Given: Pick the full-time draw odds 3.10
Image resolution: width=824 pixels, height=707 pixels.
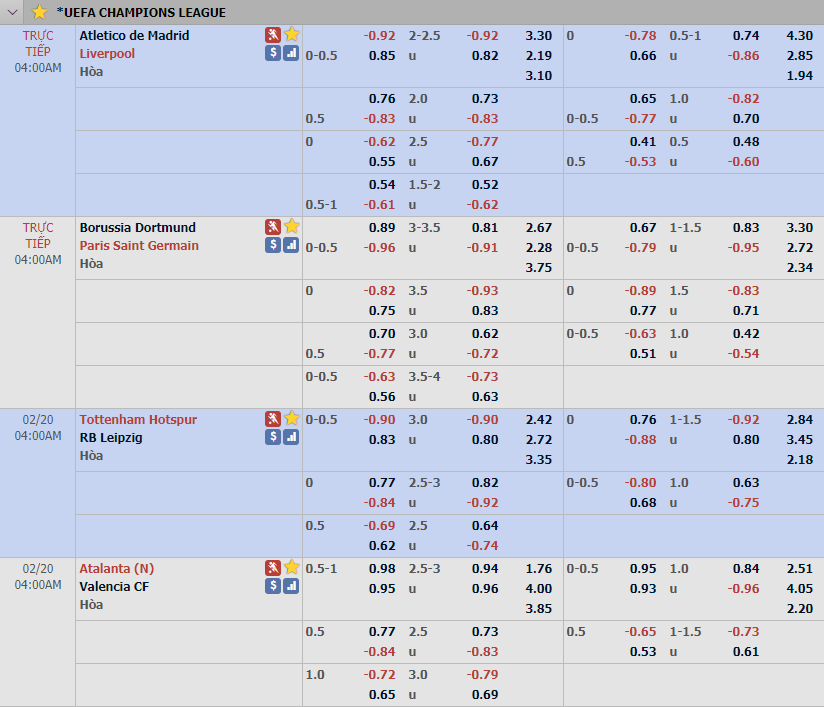Looking at the screenshot, I should pyautogui.click(x=539, y=76).
